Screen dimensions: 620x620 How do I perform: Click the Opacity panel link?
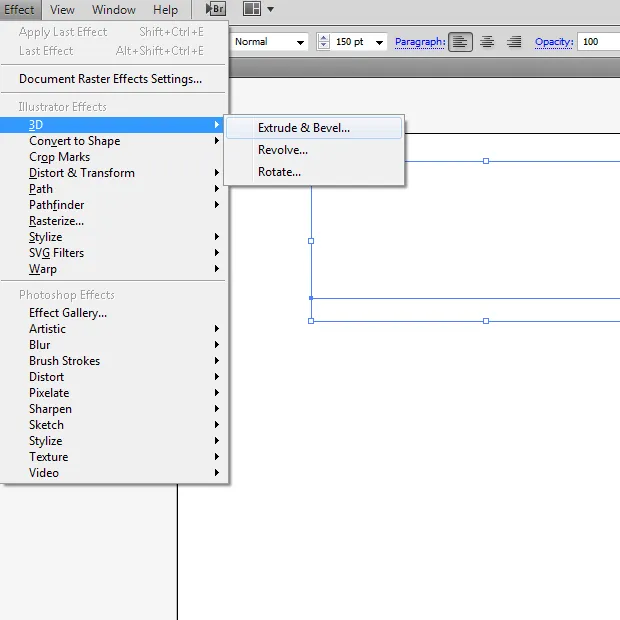coord(553,42)
